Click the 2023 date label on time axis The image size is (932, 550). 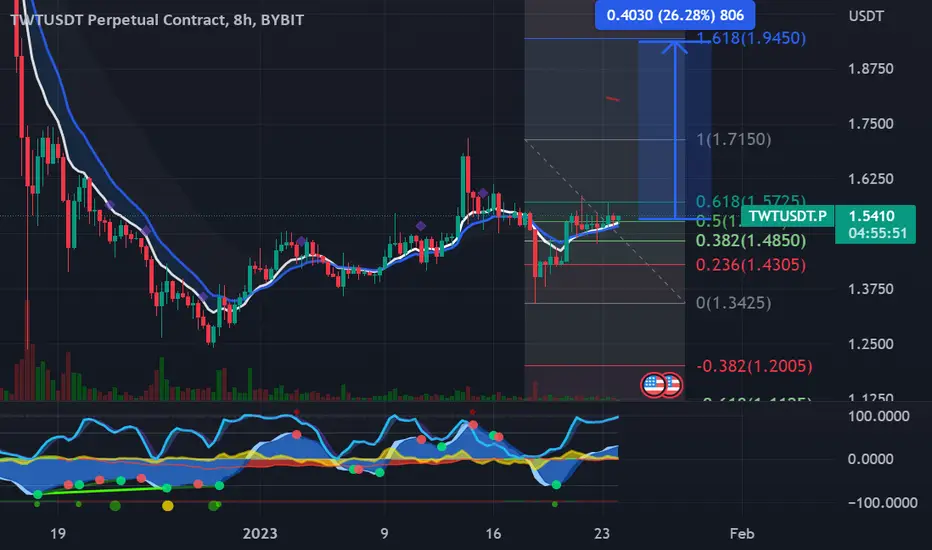click(260, 533)
